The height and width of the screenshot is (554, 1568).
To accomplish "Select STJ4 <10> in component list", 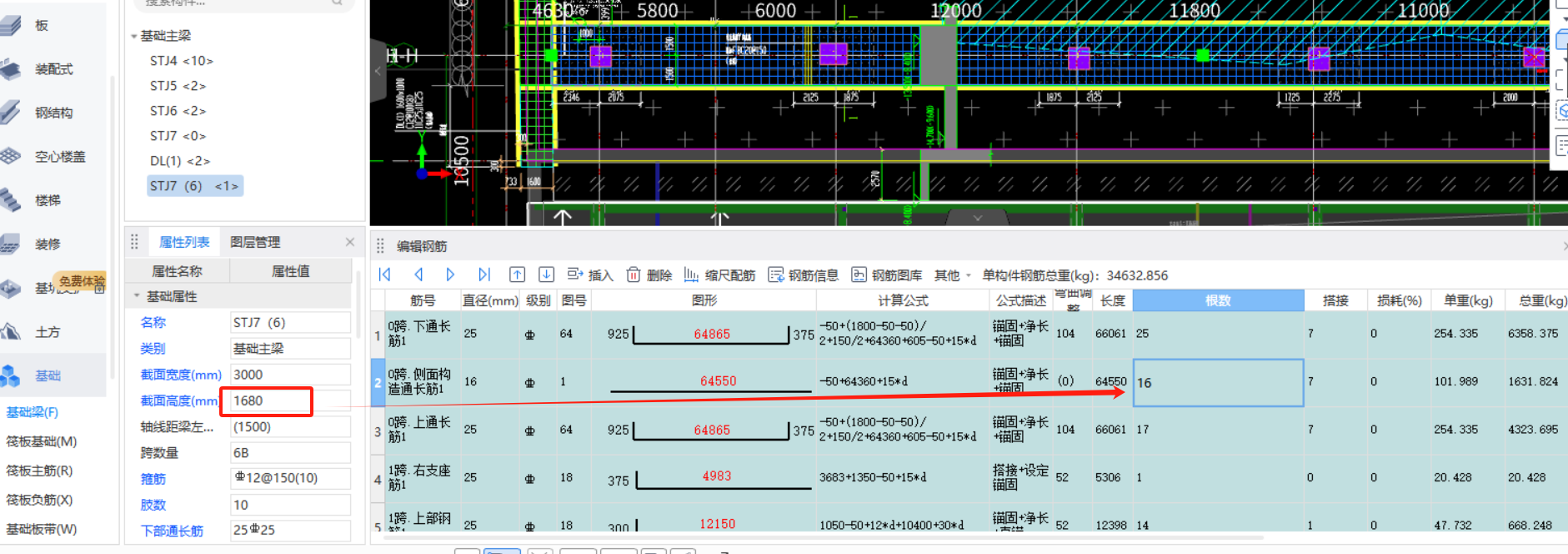I will click(182, 61).
